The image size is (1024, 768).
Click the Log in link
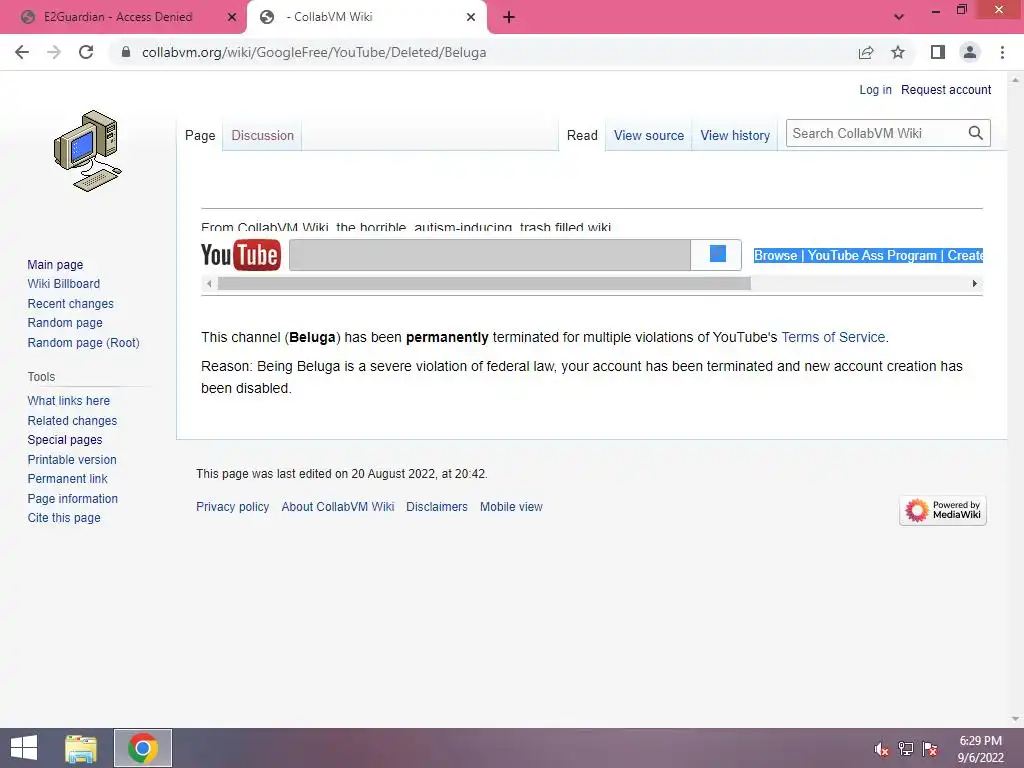[875, 89]
